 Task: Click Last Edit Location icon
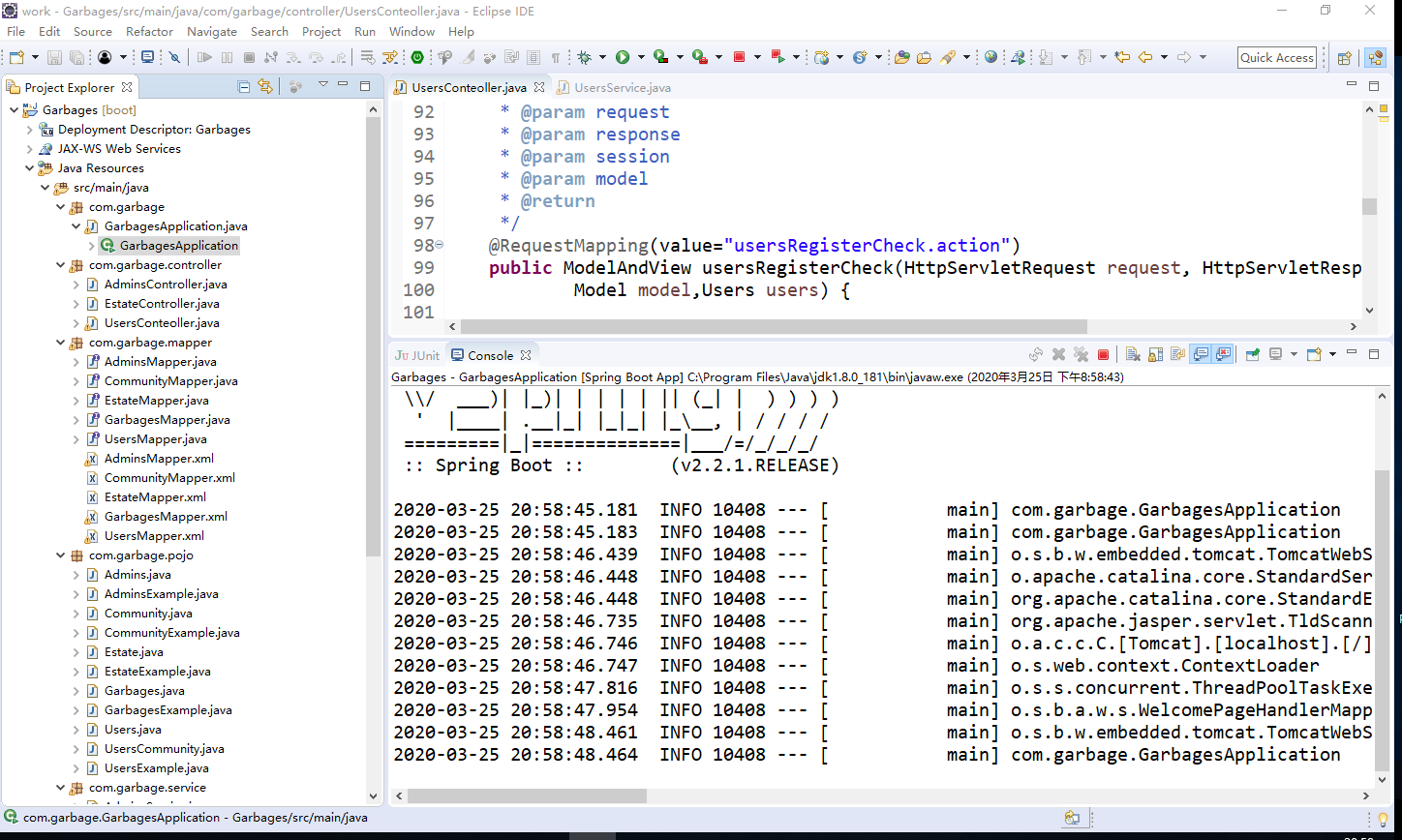point(1122,58)
